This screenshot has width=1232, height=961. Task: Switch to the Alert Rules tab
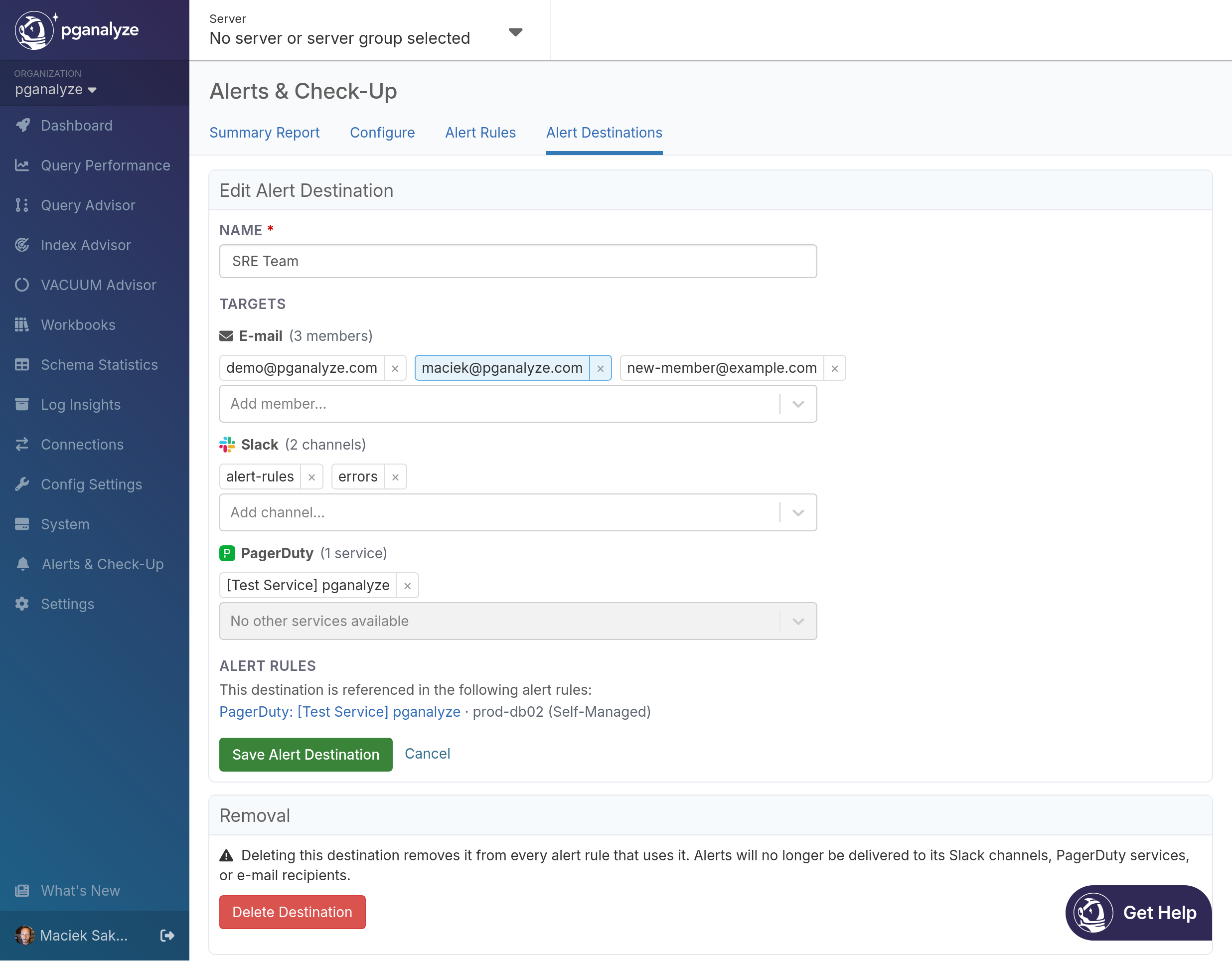pos(480,133)
